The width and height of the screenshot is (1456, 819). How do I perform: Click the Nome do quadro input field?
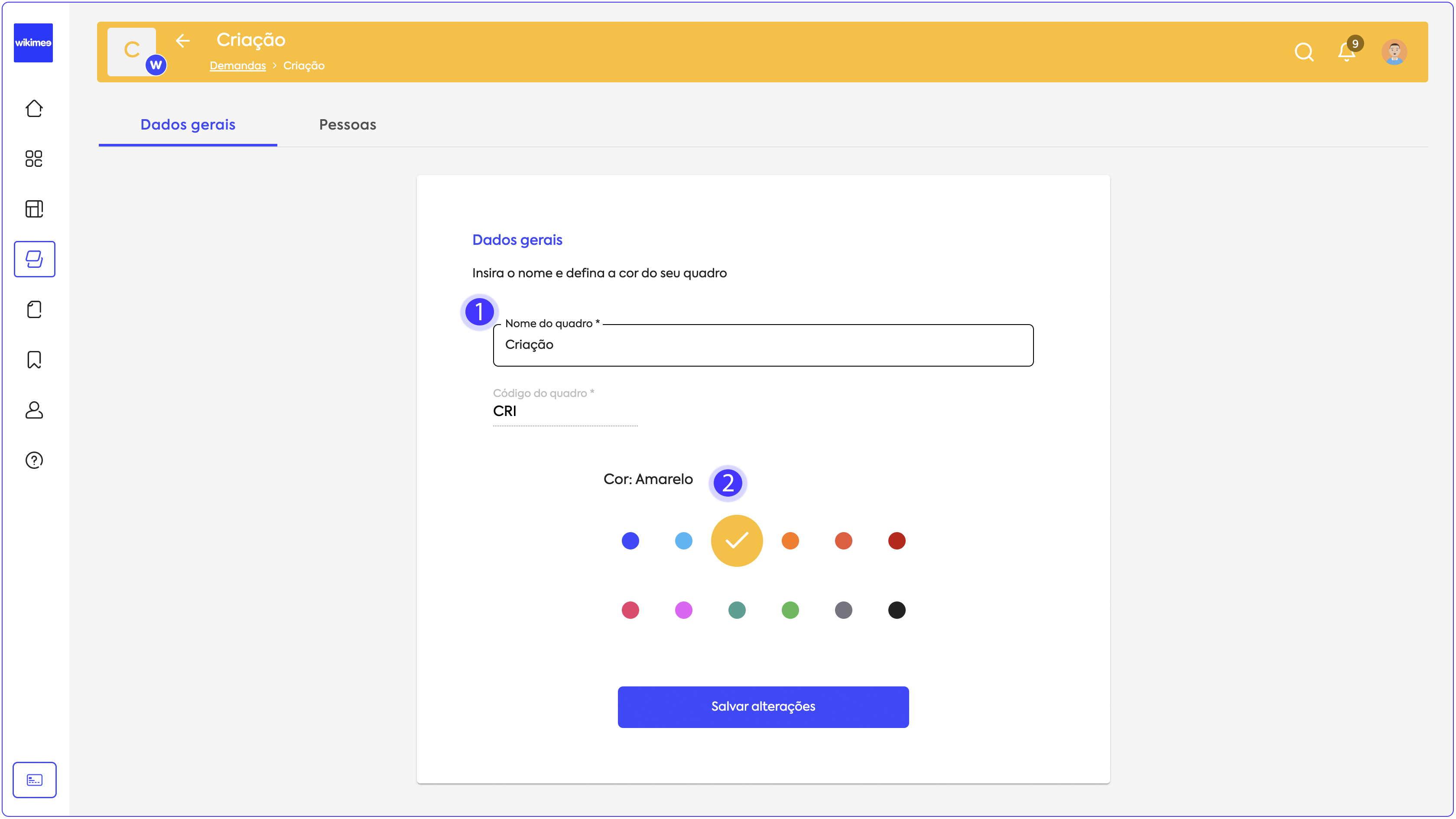coord(763,345)
